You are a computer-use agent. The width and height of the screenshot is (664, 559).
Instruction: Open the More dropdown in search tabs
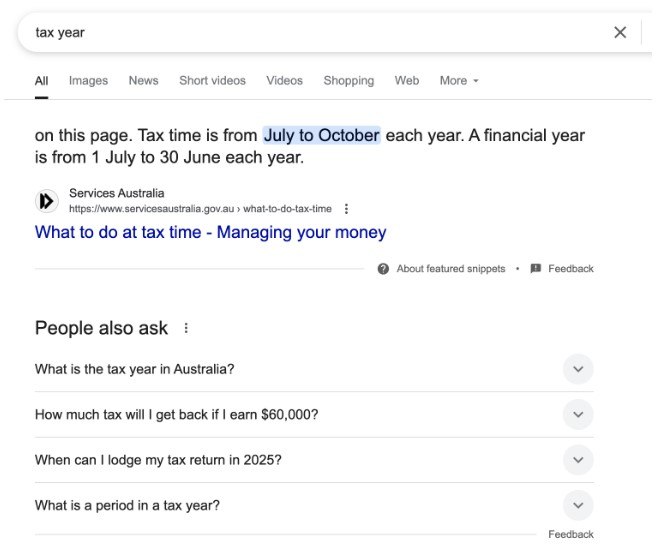pyautogui.click(x=459, y=80)
